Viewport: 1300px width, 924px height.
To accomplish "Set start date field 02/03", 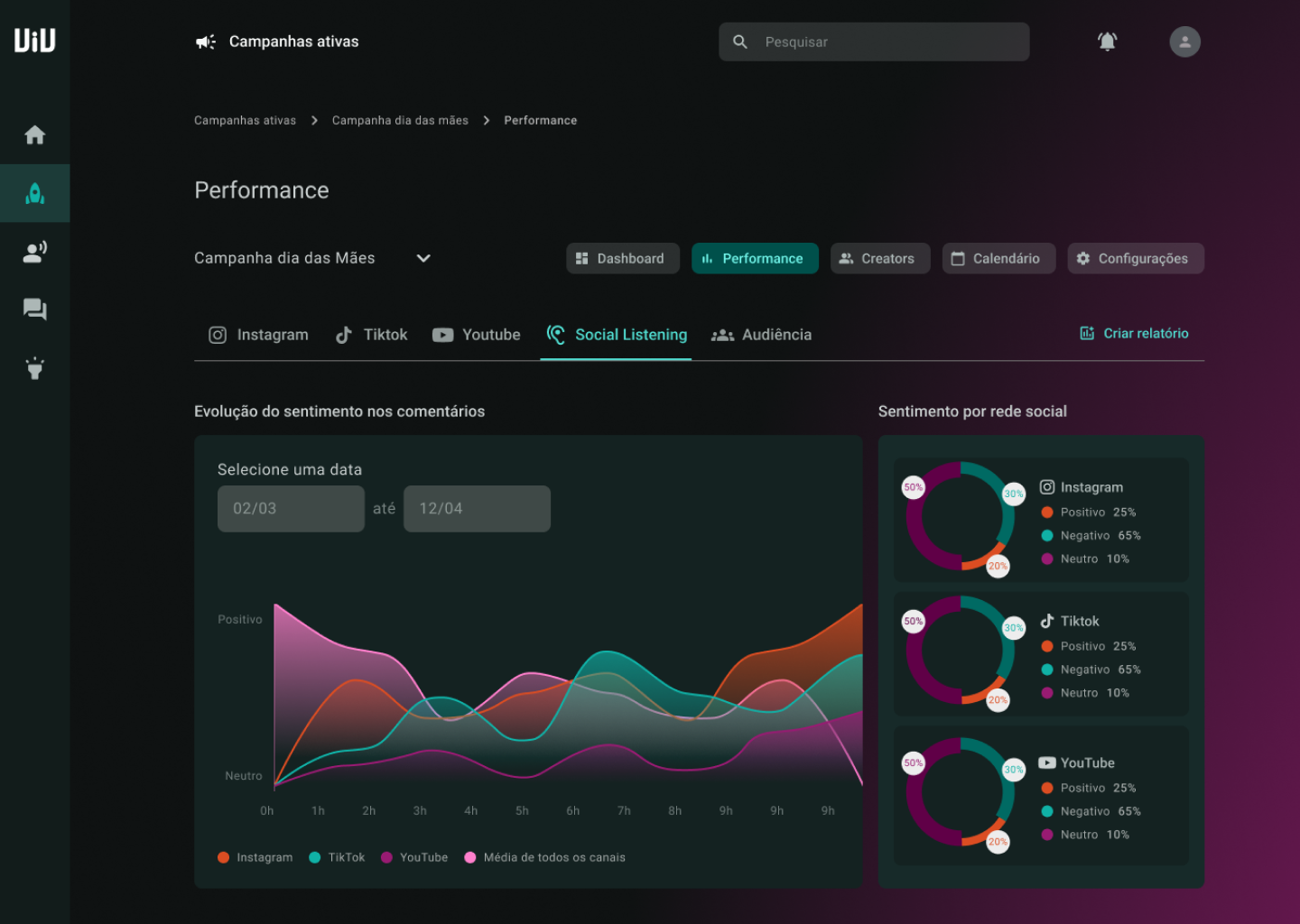I will [291, 509].
